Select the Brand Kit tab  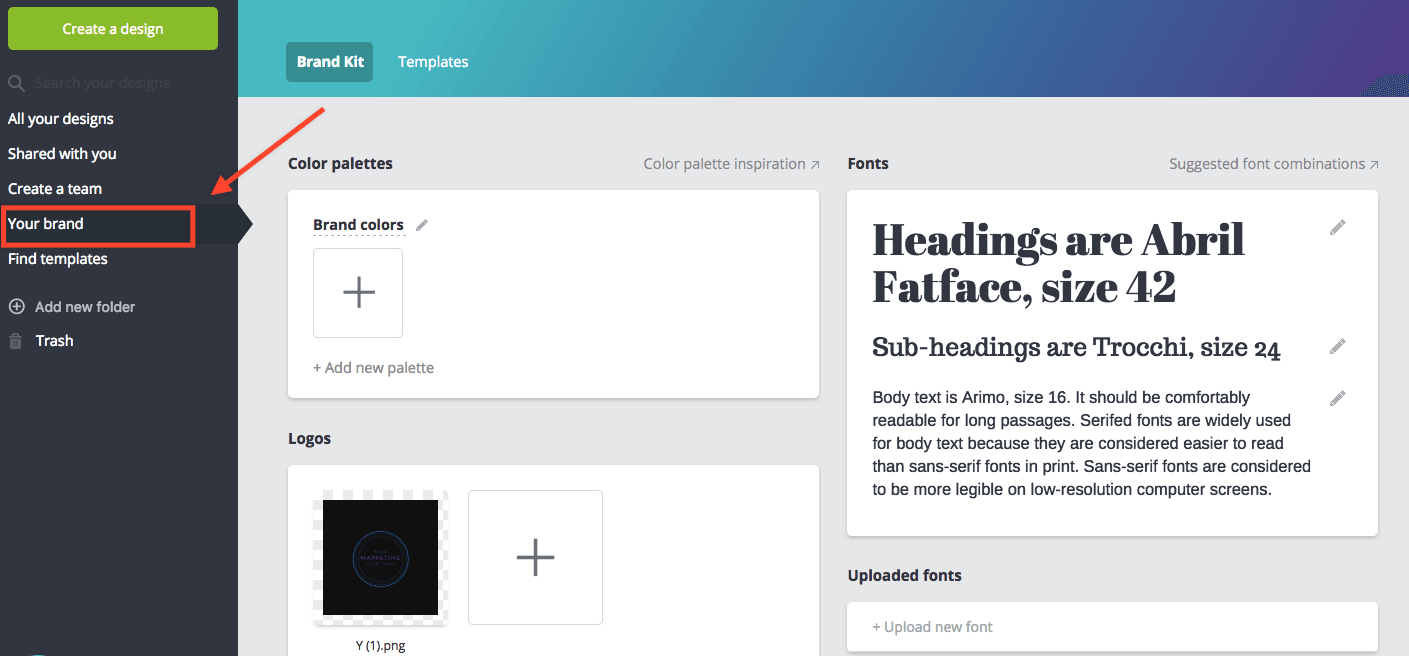coord(329,62)
